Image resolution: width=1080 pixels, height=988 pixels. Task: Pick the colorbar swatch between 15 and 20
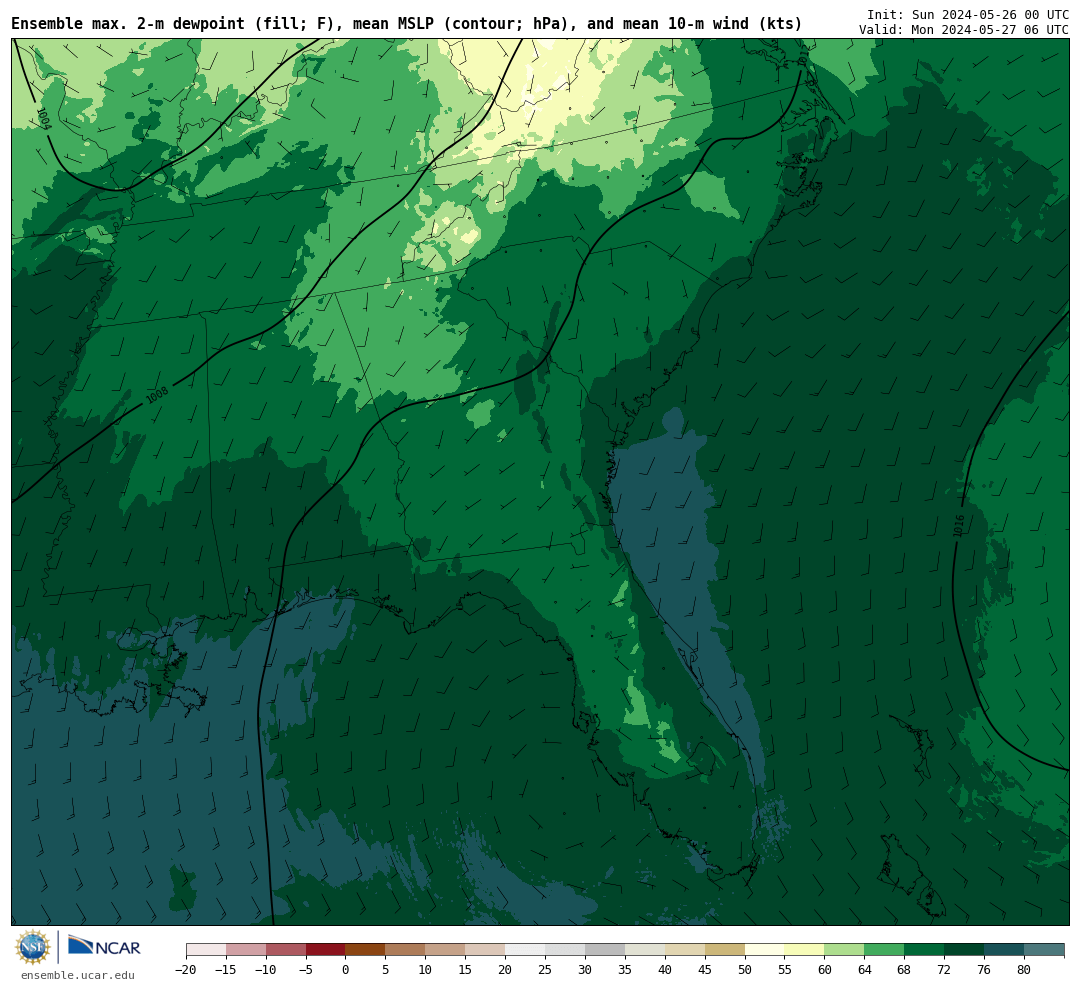click(x=486, y=950)
